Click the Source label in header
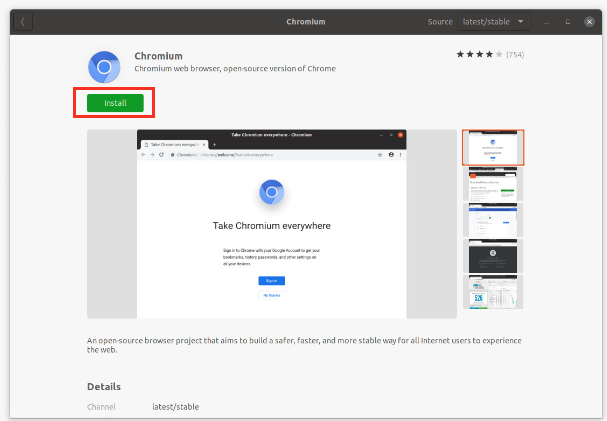This screenshot has height=421, width=607. pyautogui.click(x=440, y=22)
